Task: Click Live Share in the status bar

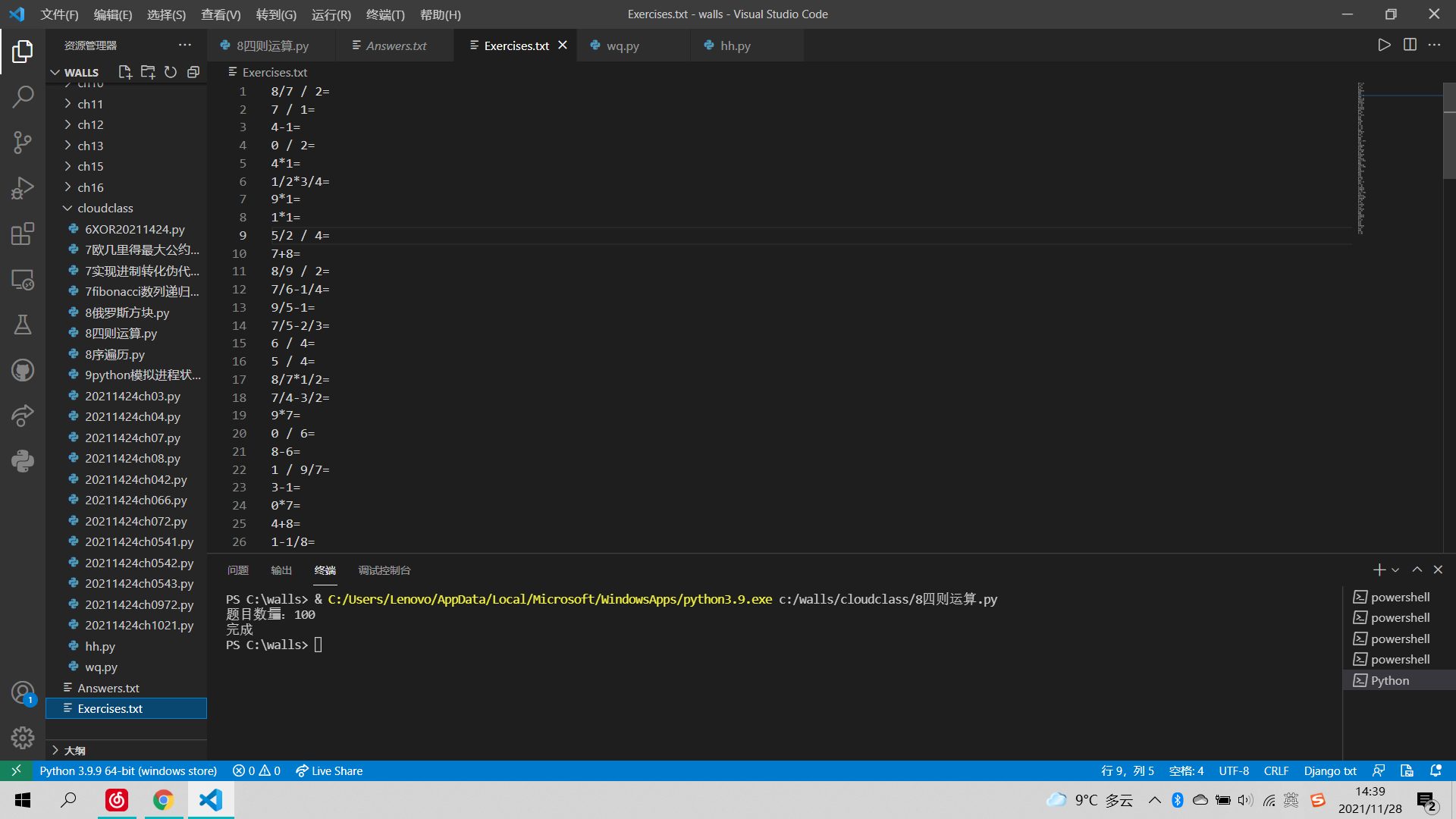Action: click(x=329, y=770)
